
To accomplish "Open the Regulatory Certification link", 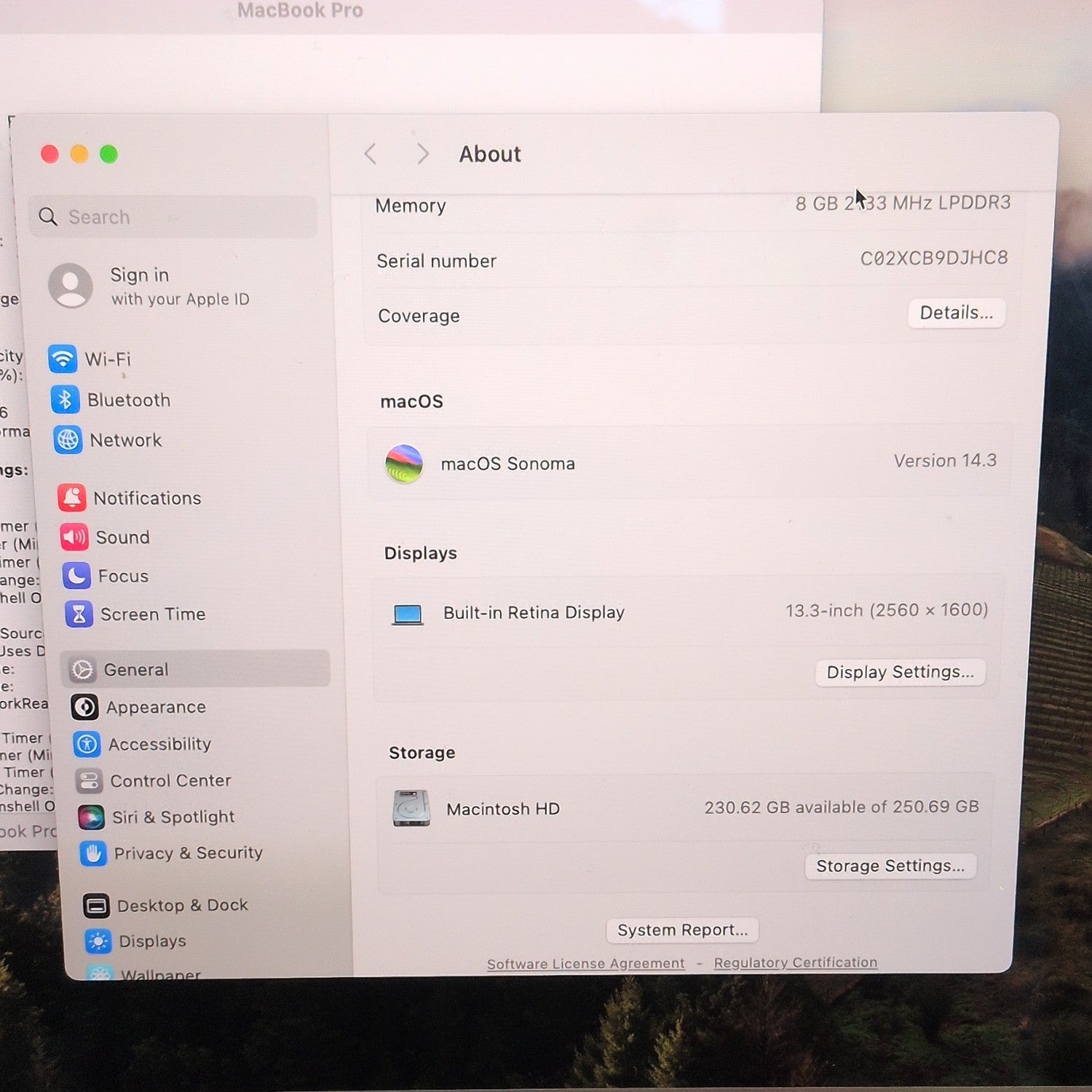I will point(796,962).
